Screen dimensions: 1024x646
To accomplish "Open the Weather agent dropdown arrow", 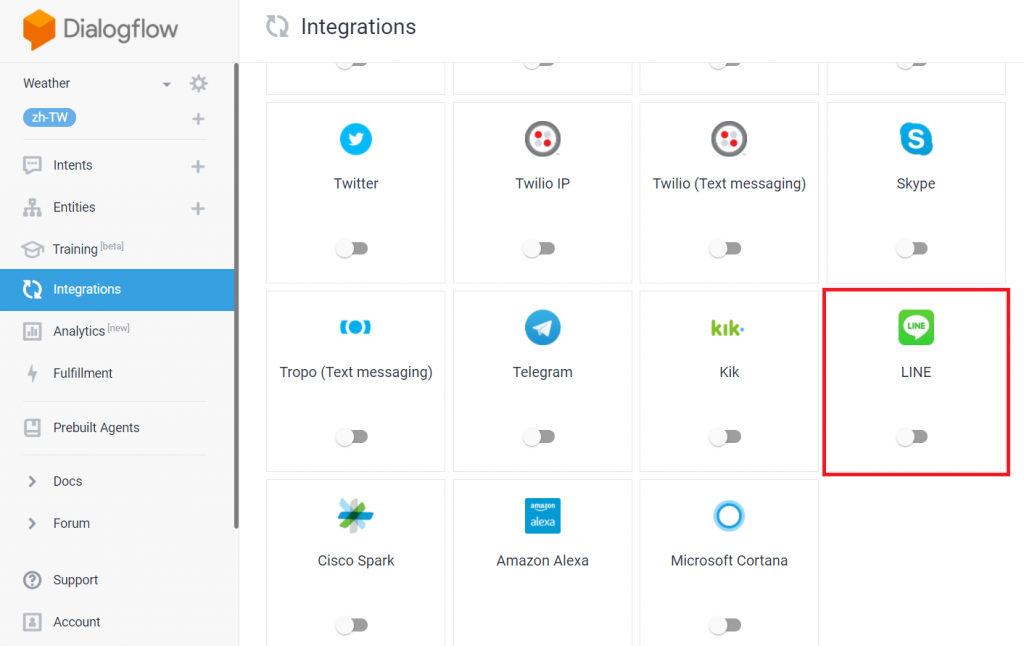I will (x=167, y=84).
